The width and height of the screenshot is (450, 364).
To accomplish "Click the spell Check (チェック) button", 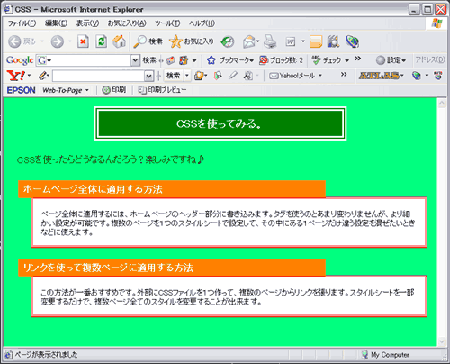I will 326,60.
